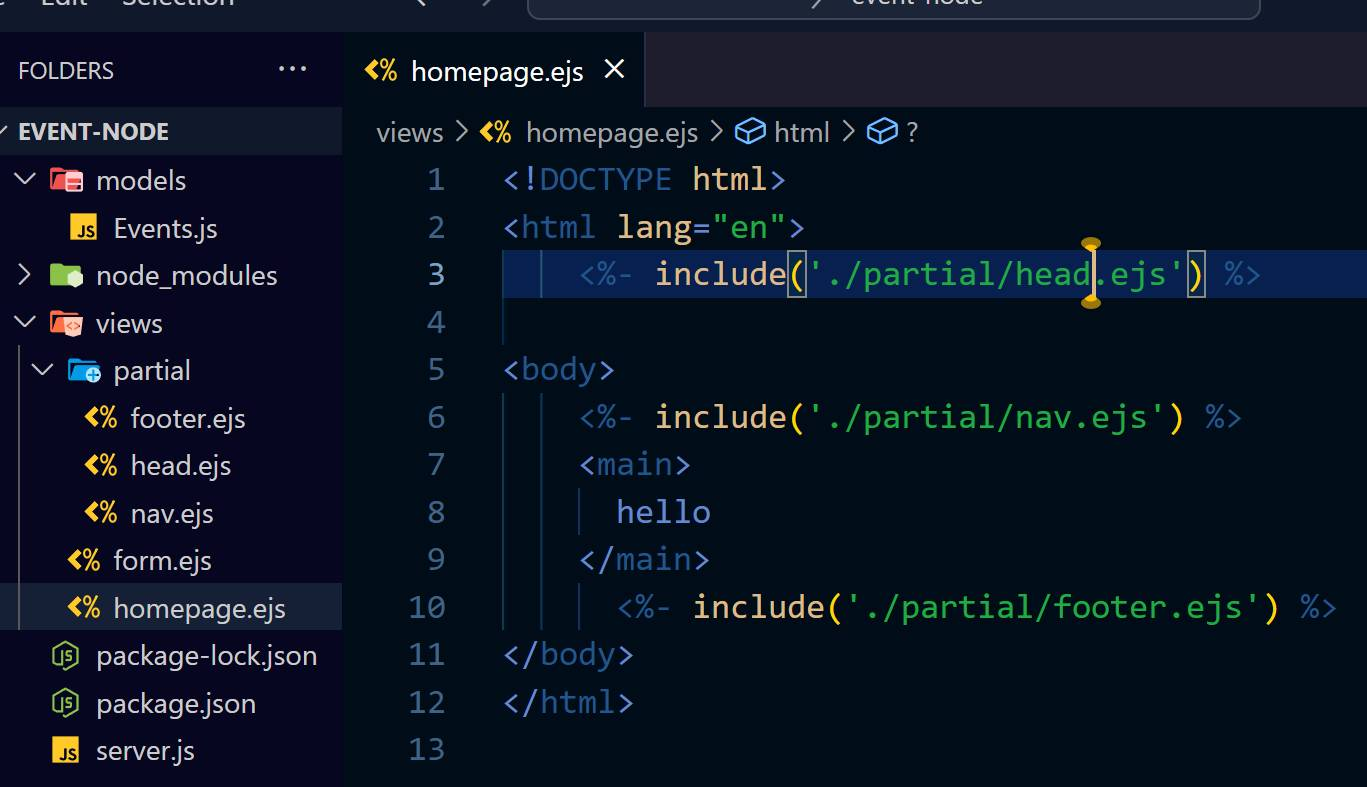Open head.ejs in the partial folder
The width and height of the screenshot is (1367, 787).
pyautogui.click(x=181, y=466)
